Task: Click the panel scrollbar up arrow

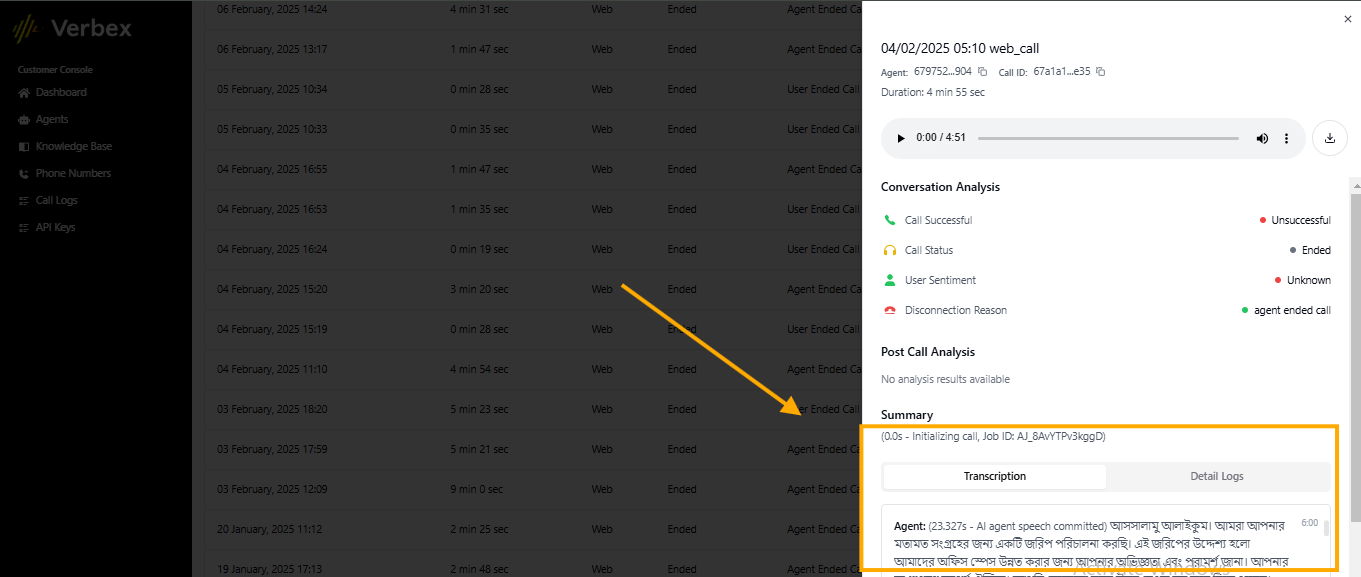Action: (x=1355, y=185)
